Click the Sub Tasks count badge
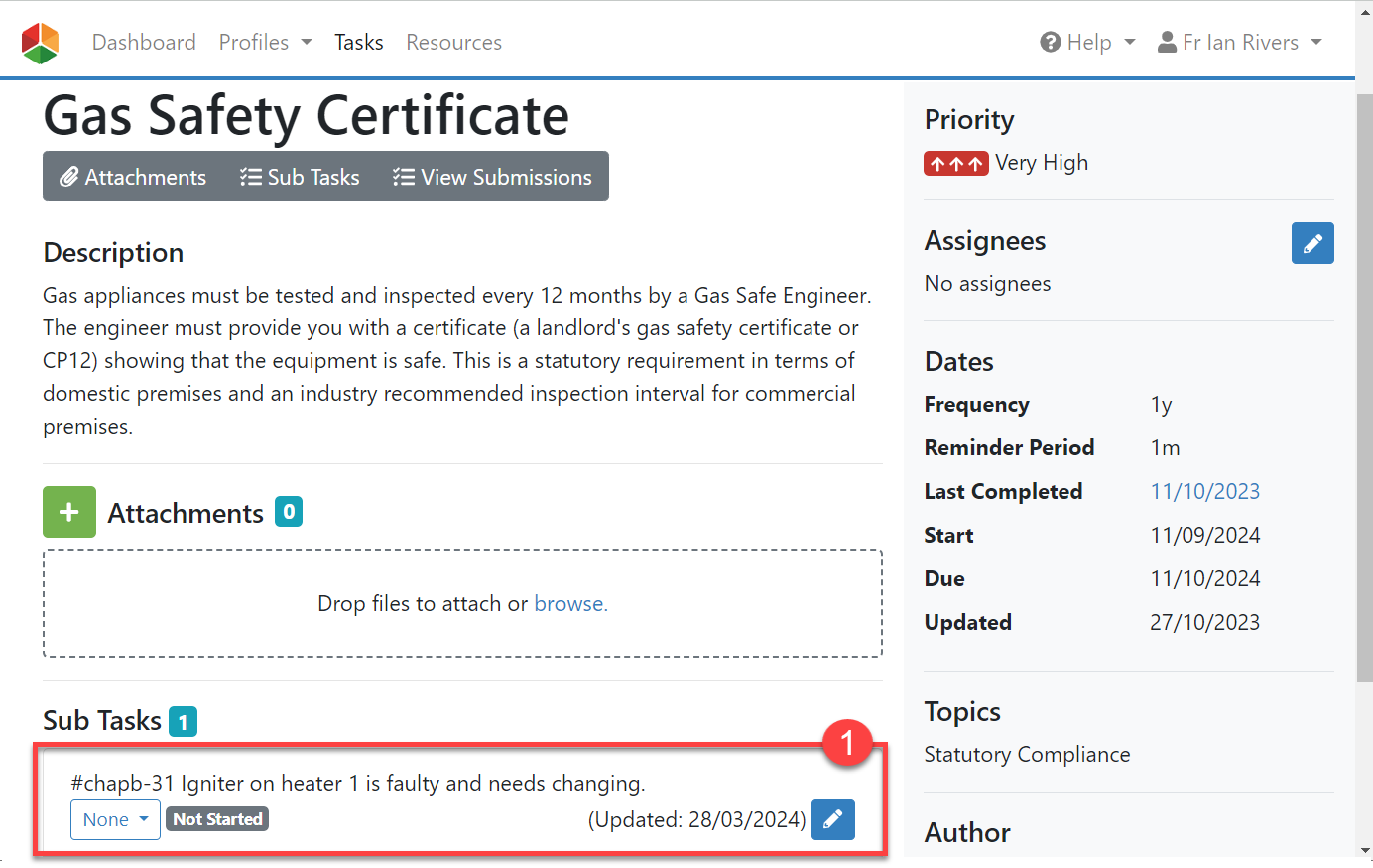This screenshot has width=1373, height=868. 183,721
